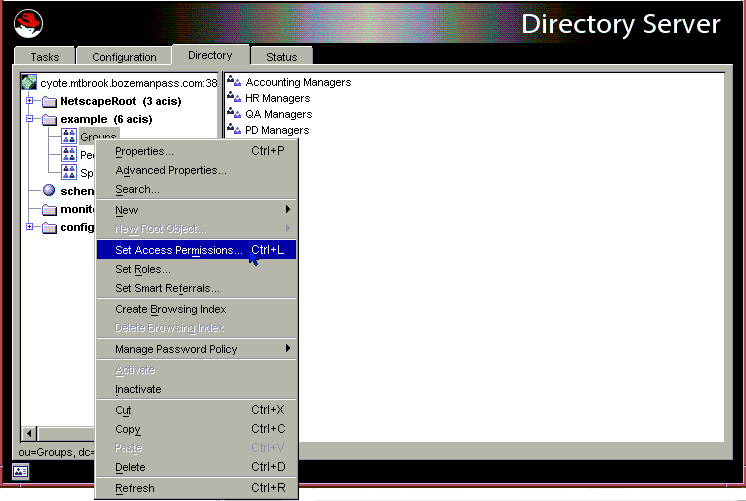This screenshot has width=746, height=501.
Task: Select the PD Managers entry
Action: [x=277, y=130]
